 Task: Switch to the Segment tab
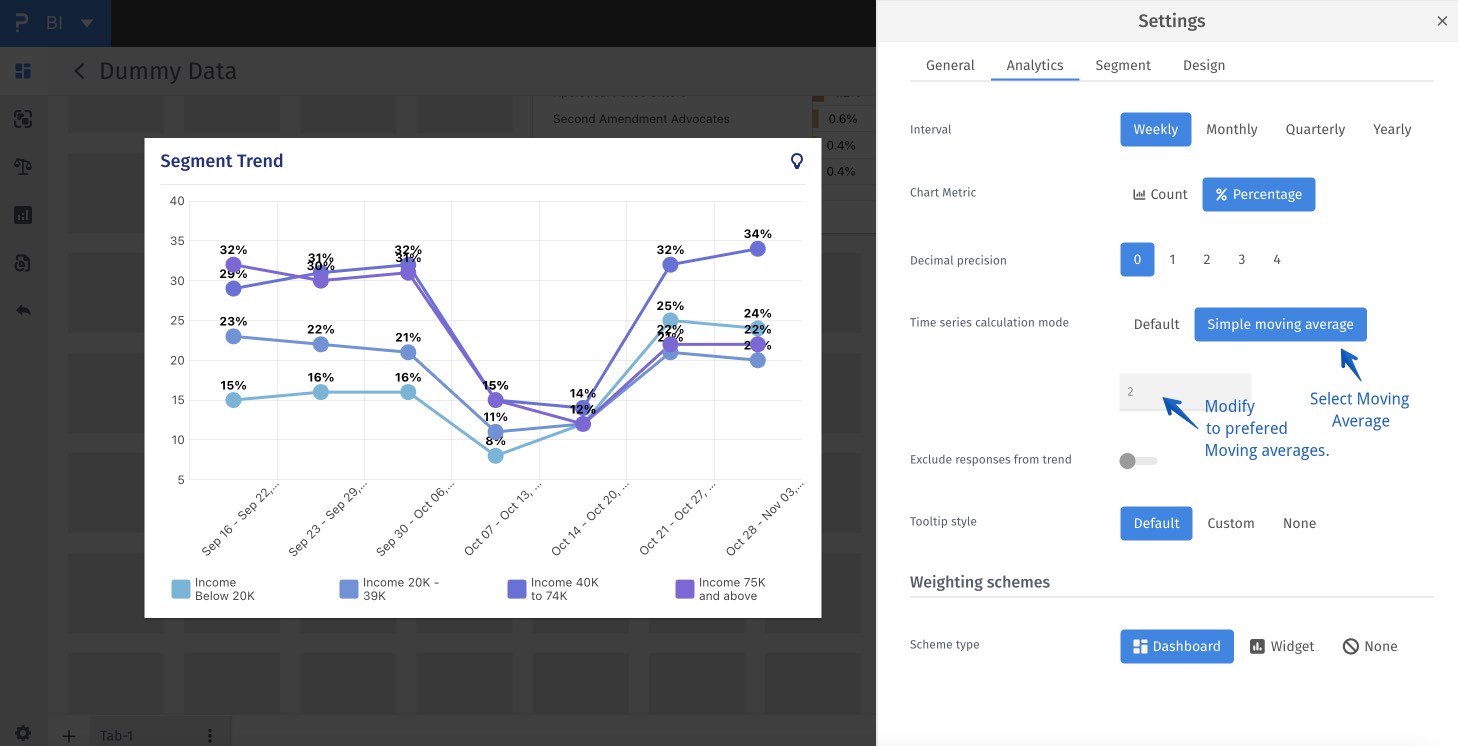[x=1123, y=65]
